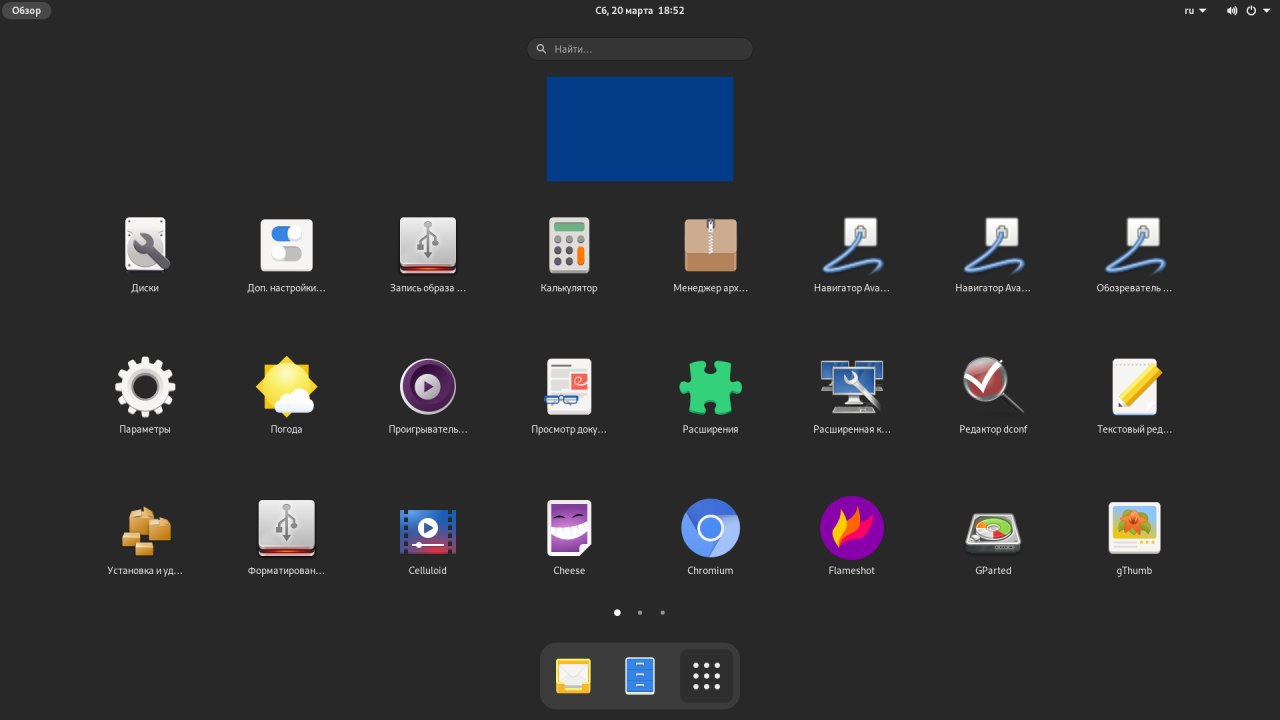This screenshot has width=1280, height=720.
Task: Open the Chromium browser
Action: click(710, 528)
